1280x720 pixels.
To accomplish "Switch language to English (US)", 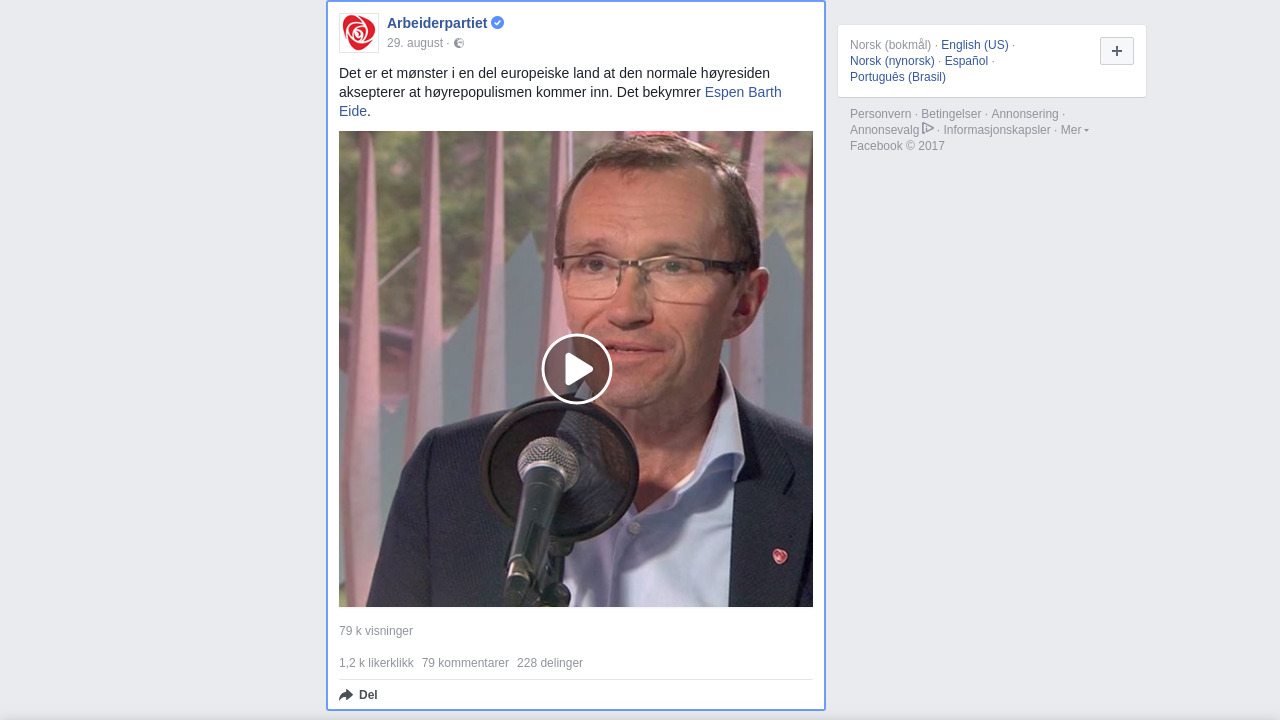I will click(975, 45).
